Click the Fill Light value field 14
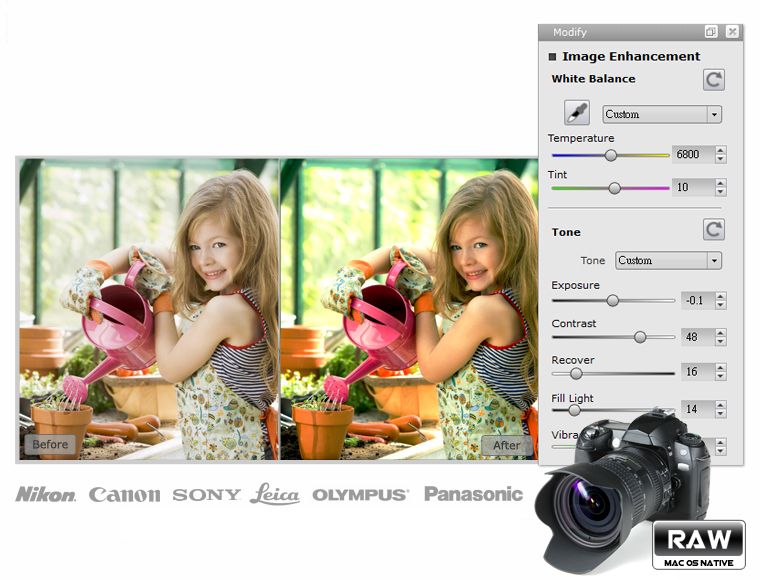The height and width of the screenshot is (580, 760). (698, 409)
